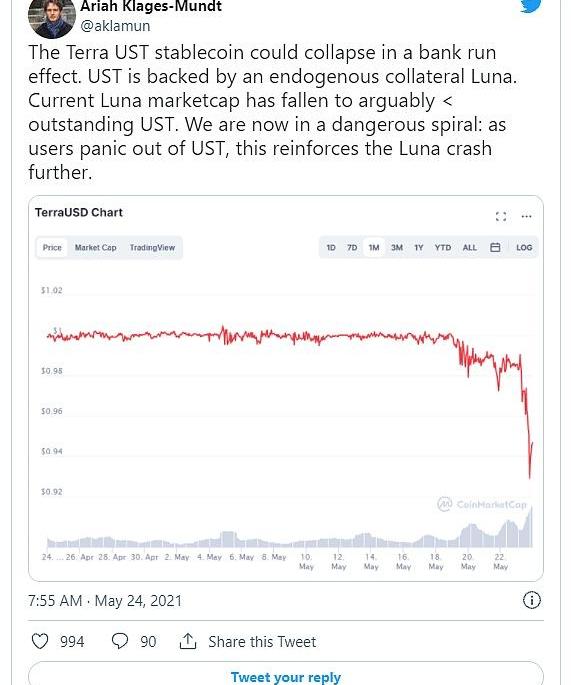
Task: Open chart three-dot options menu
Action: (x=526, y=216)
